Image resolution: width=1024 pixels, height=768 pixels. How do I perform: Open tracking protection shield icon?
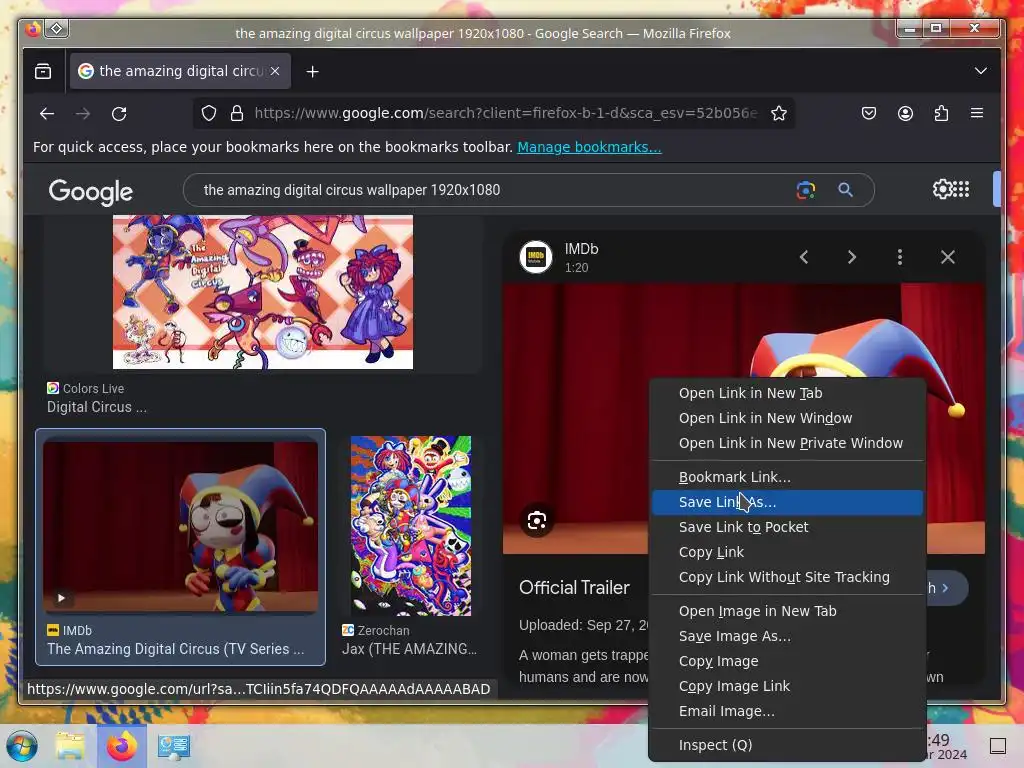click(x=209, y=114)
